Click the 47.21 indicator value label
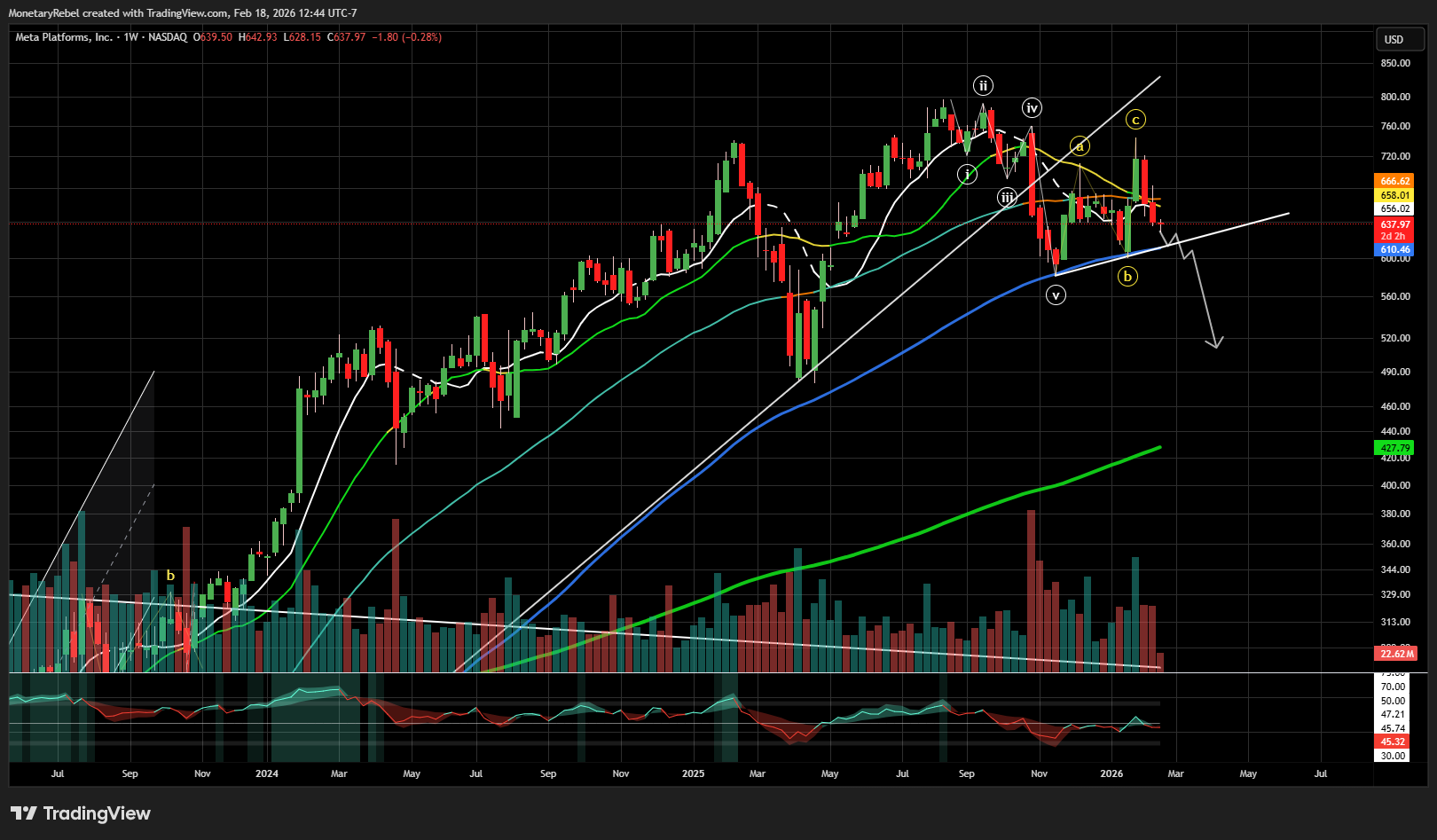This screenshot has width=1437, height=840. (1393, 714)
